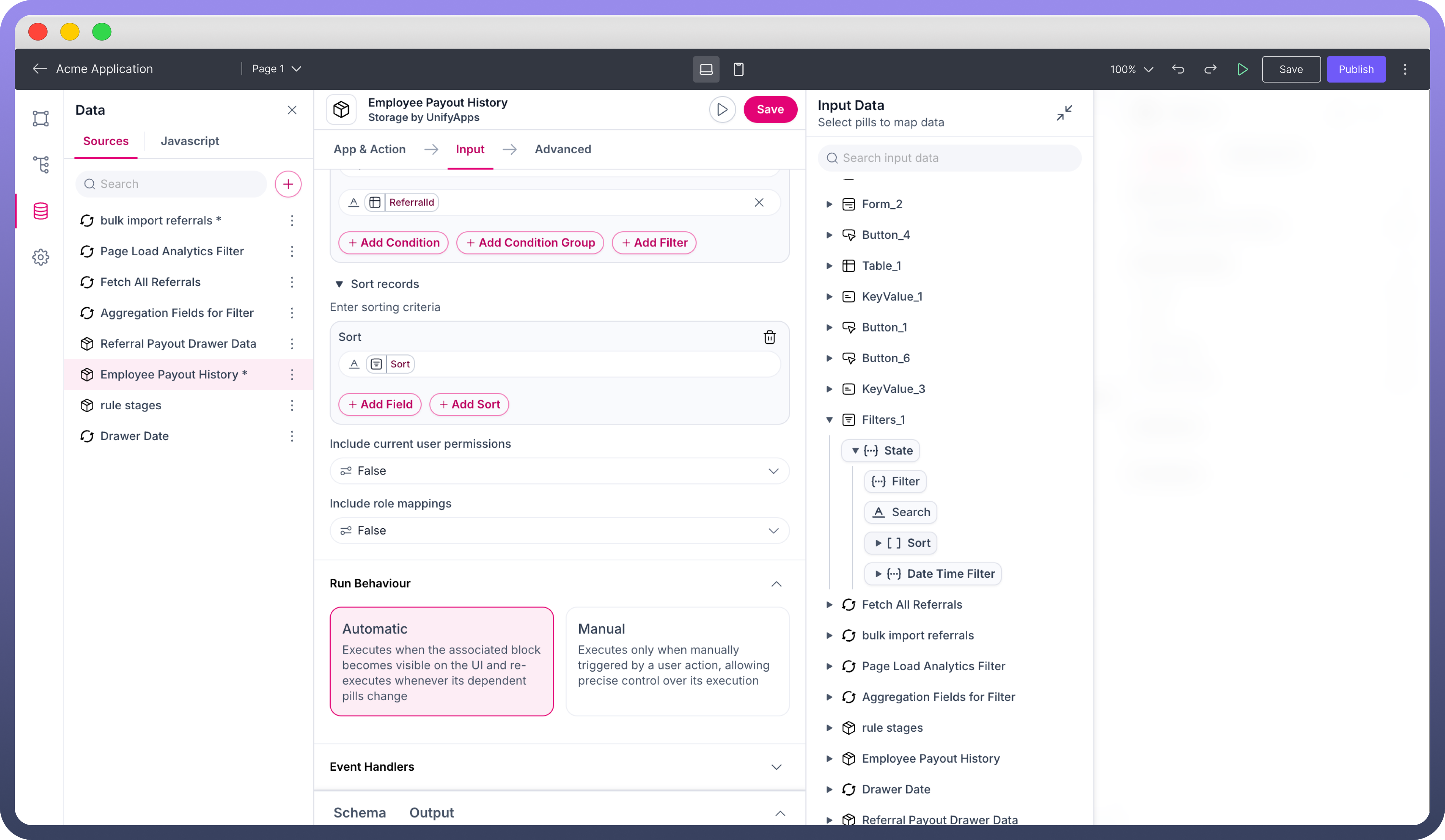
Task: Collapse the Filters_1 tree node
Action: point(829,420)
